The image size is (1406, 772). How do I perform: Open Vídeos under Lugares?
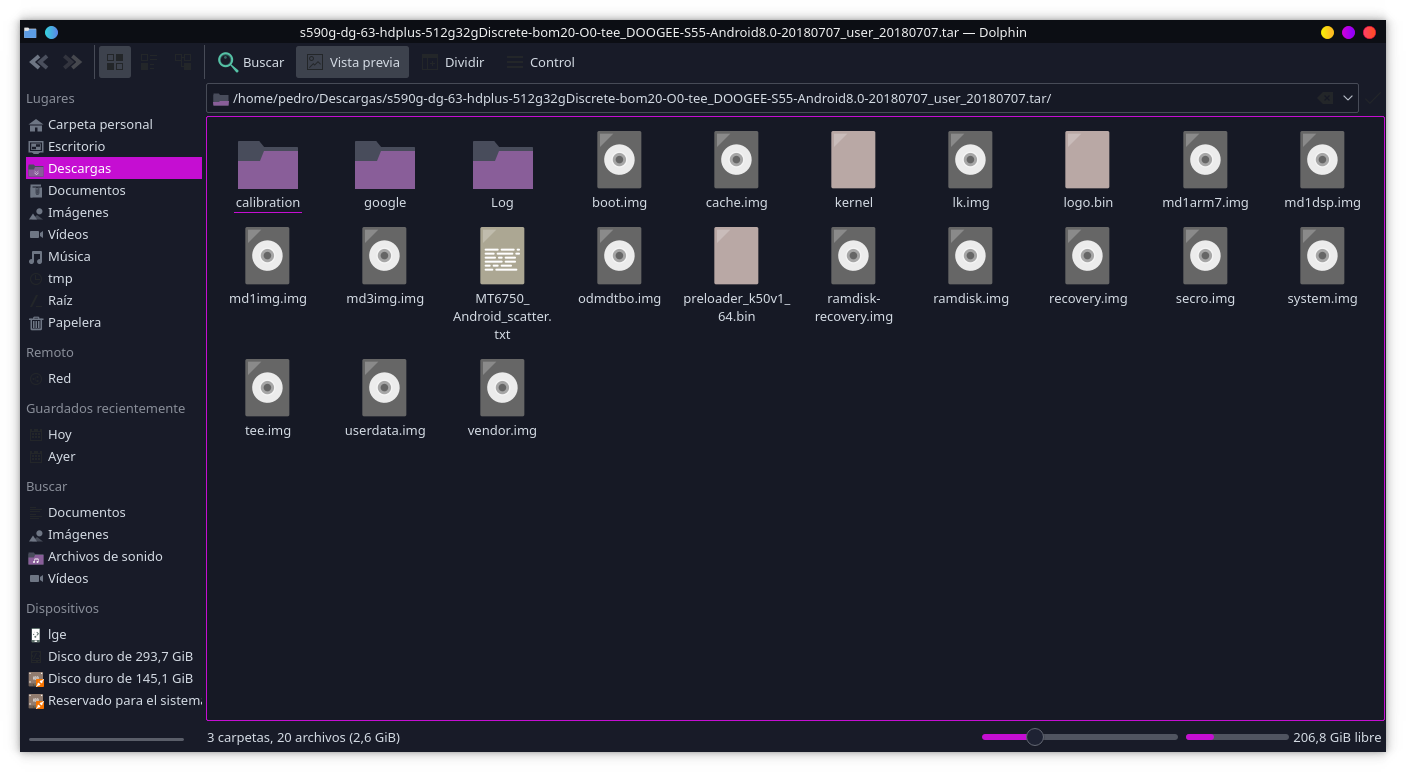coord(114,235)
